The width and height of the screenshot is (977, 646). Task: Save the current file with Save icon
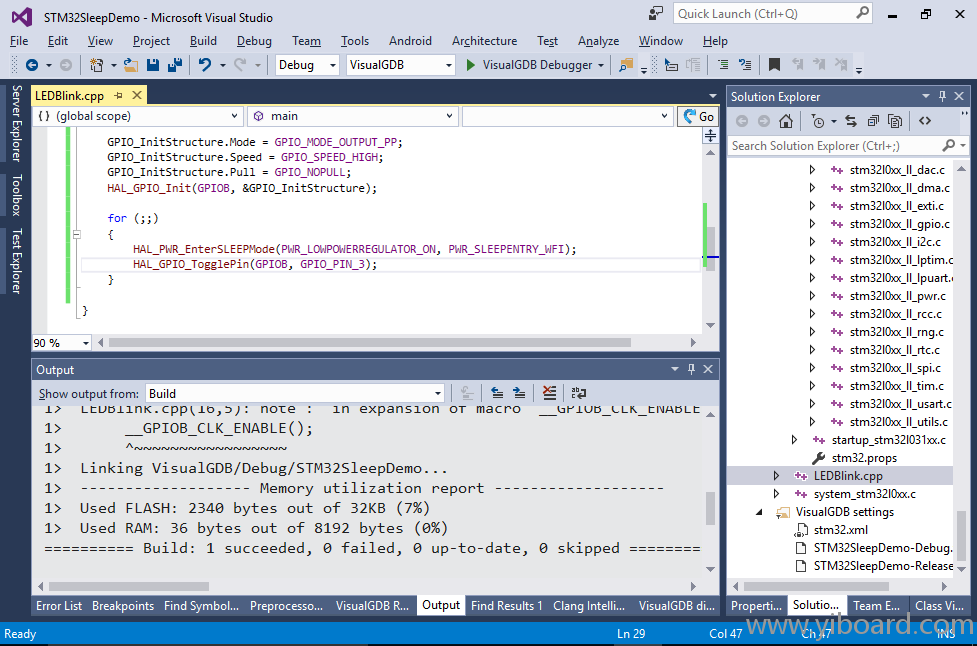(x=153, y=65)
